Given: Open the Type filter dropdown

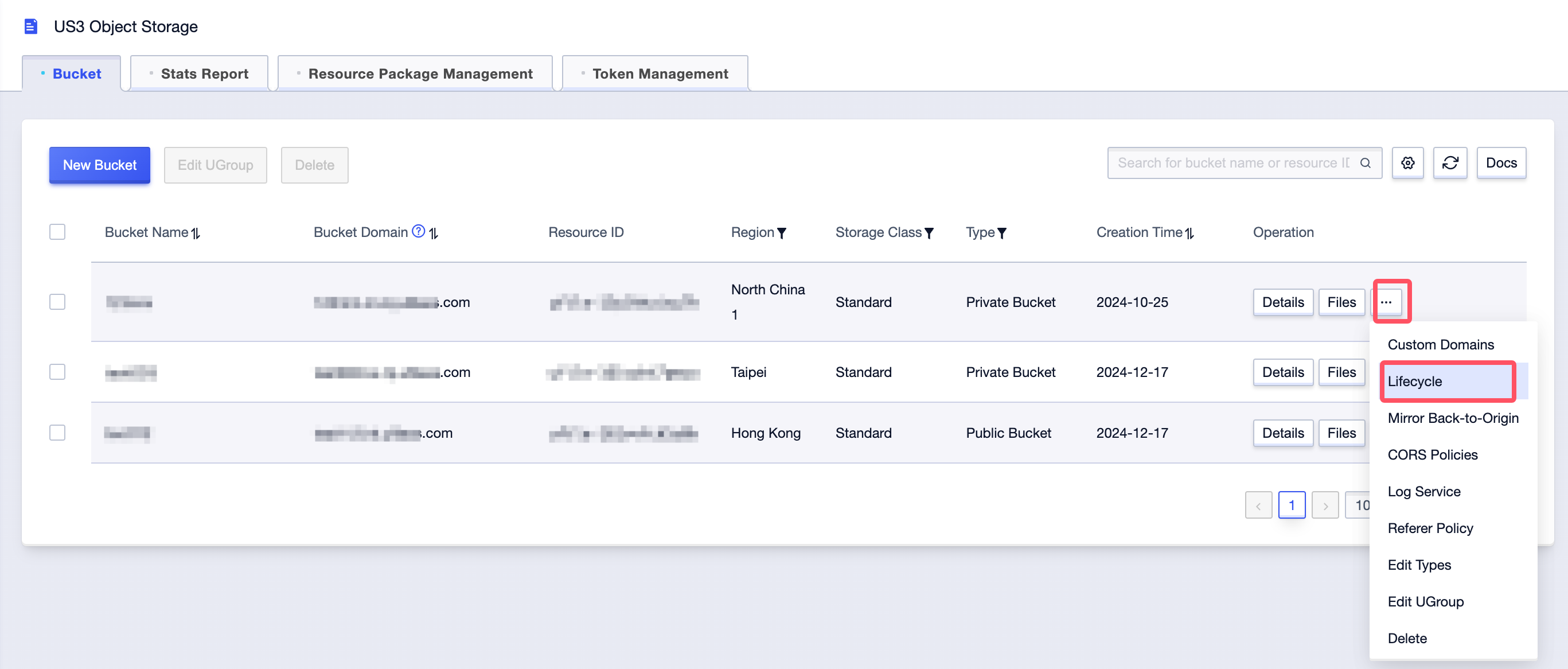Looking at the screenshot, I should 1002,232.
